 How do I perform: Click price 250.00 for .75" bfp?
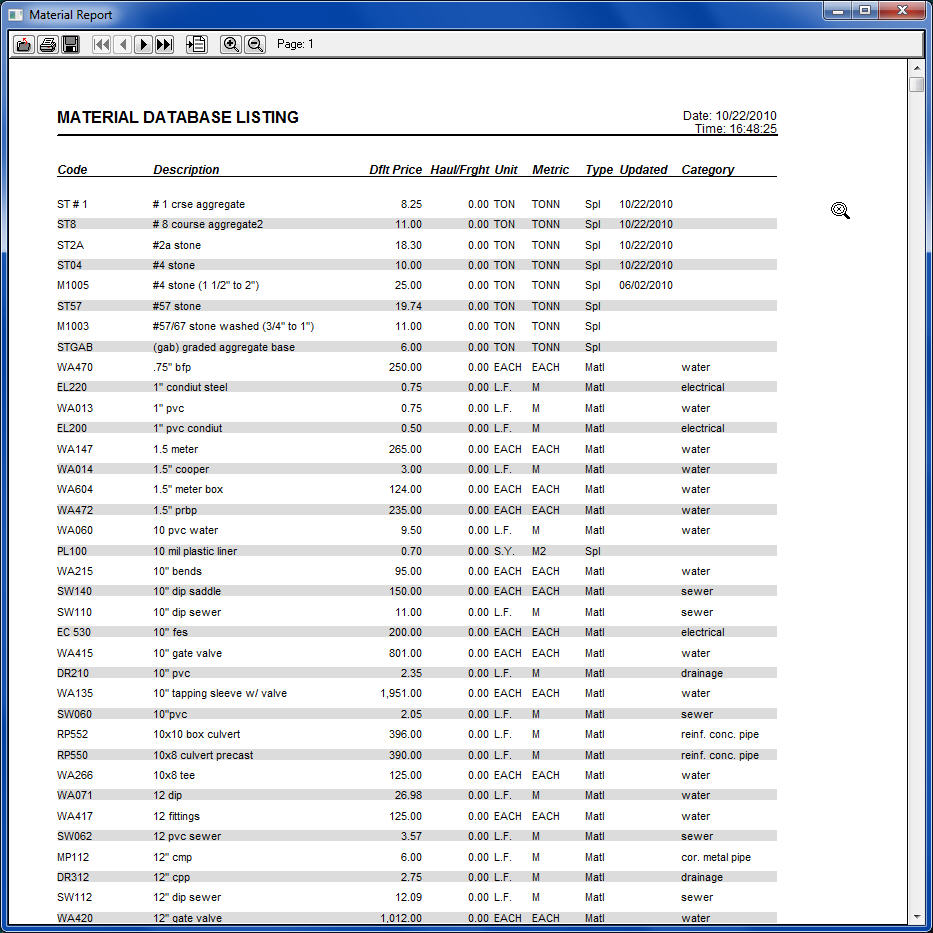[405, 367]
